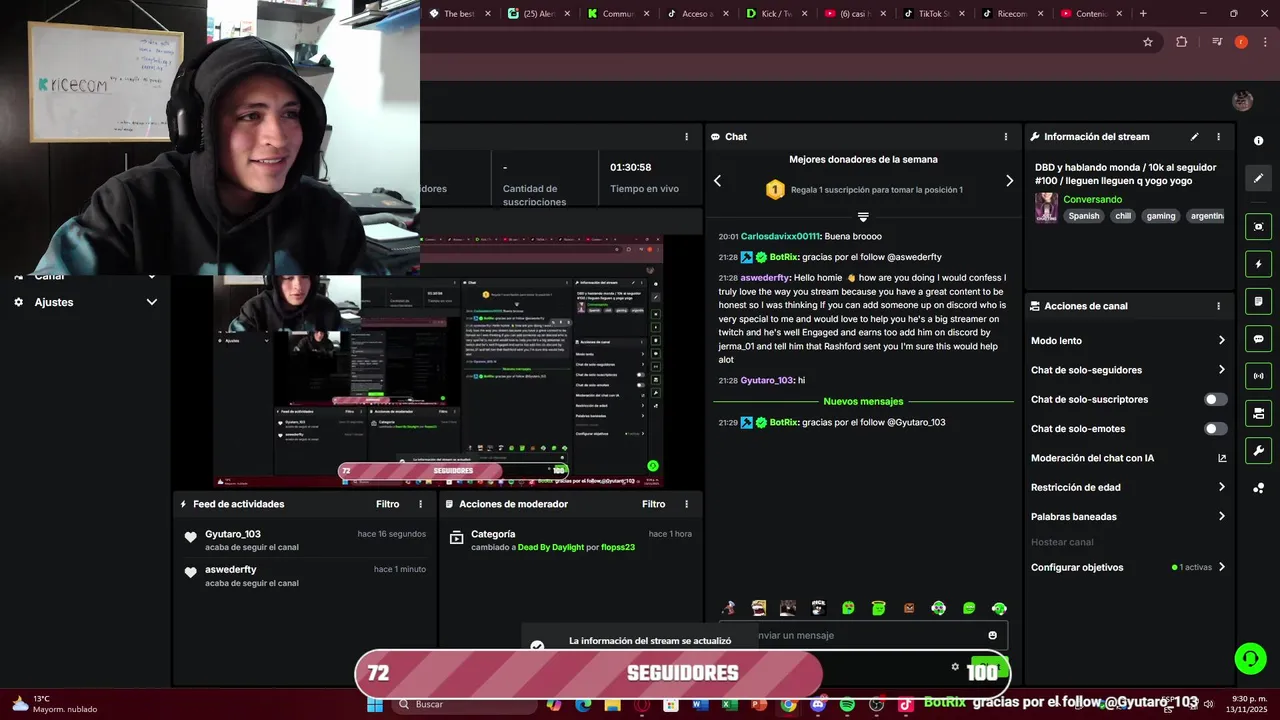The width and height of the screenshot is (1280, 720).
Task: Open Filtro in Feed de actividades
Action: [387, 504]
